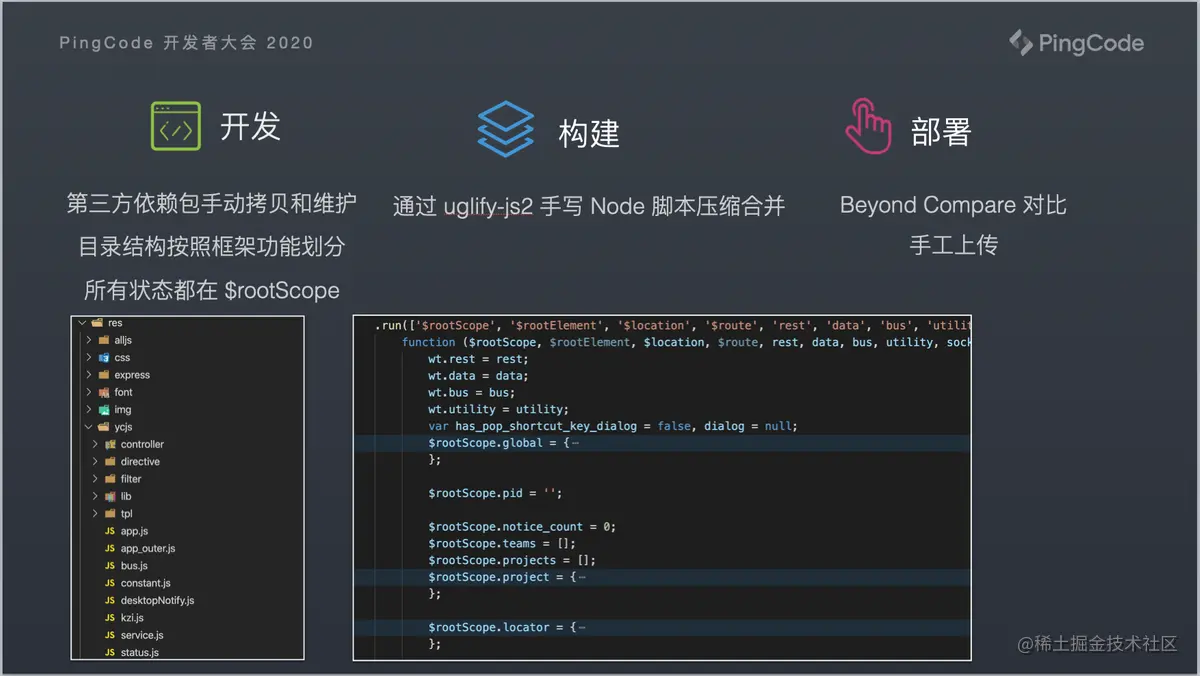Click the JS icon next to service.js
Viewport: 1200px width, 676px height.
tap(110, 635)
